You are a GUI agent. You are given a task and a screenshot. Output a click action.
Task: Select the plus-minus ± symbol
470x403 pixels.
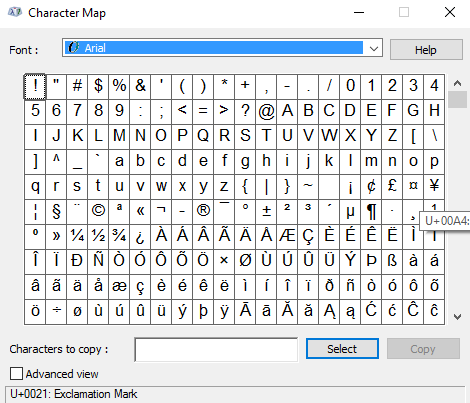266,212
